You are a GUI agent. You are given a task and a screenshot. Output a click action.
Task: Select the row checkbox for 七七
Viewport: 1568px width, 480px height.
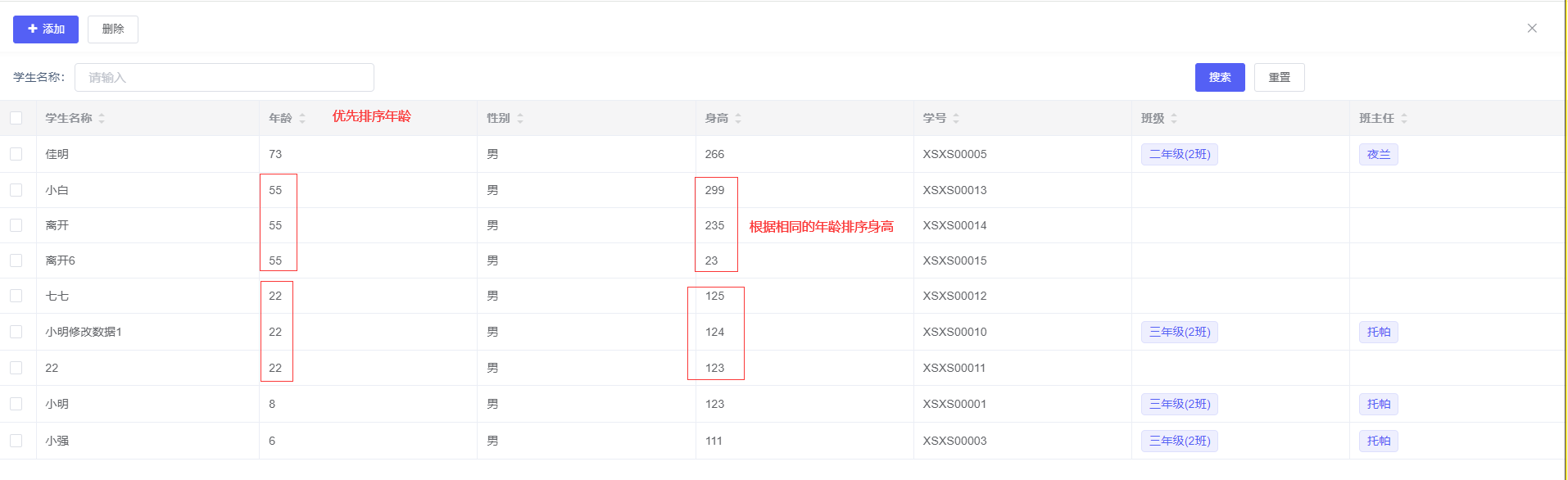(x=16, y=296)
